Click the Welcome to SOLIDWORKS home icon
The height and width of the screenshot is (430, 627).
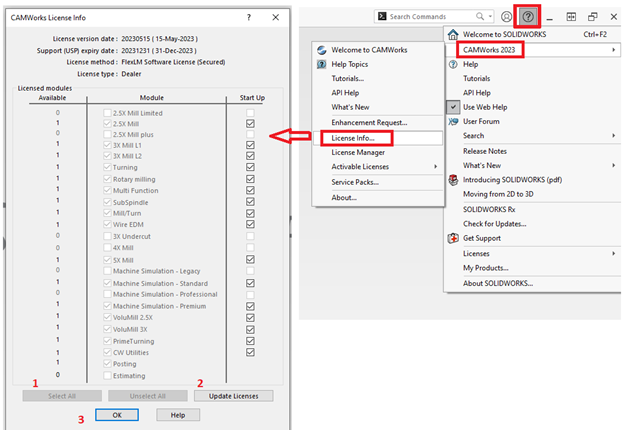point(453,34)
